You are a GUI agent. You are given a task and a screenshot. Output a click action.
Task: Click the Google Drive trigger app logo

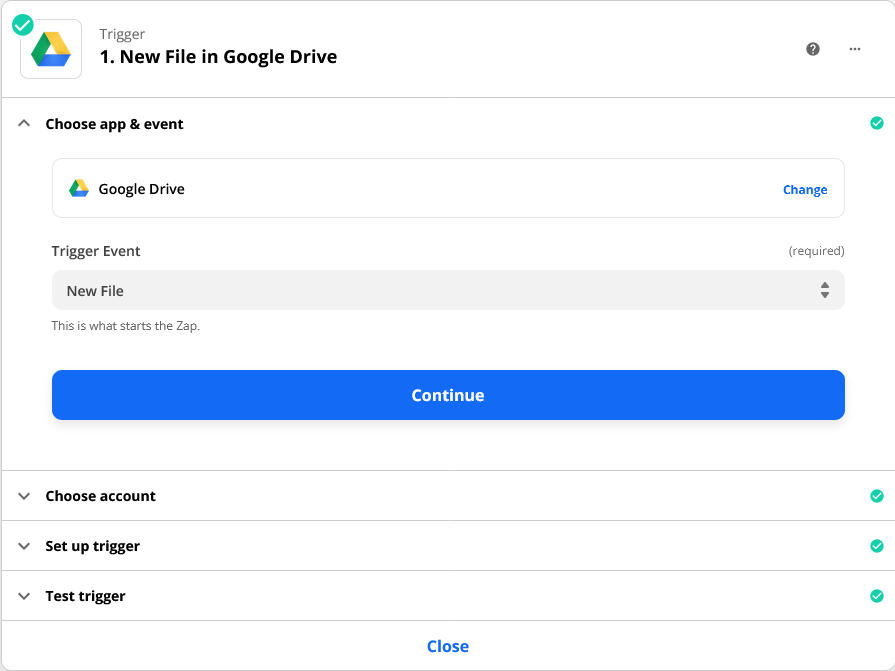51,49
